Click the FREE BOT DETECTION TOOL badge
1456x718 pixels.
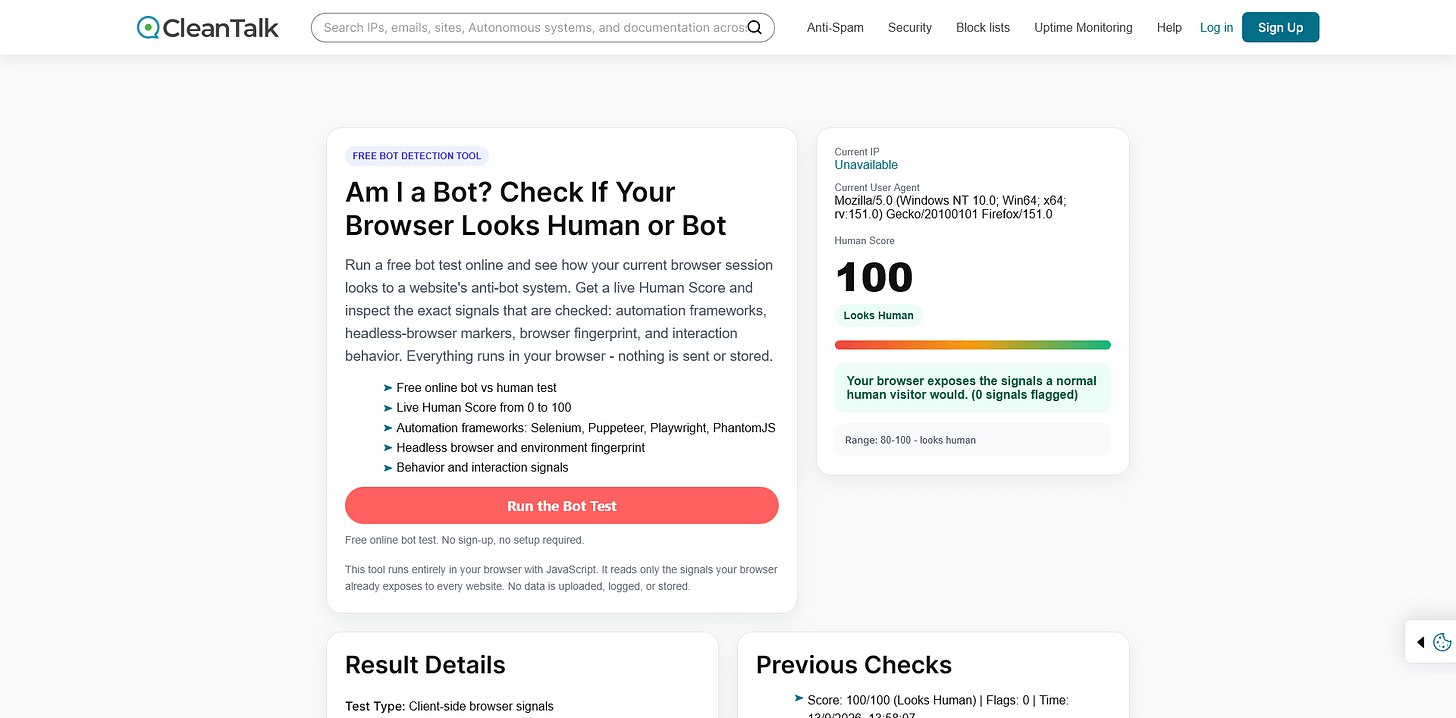(417, 156)
